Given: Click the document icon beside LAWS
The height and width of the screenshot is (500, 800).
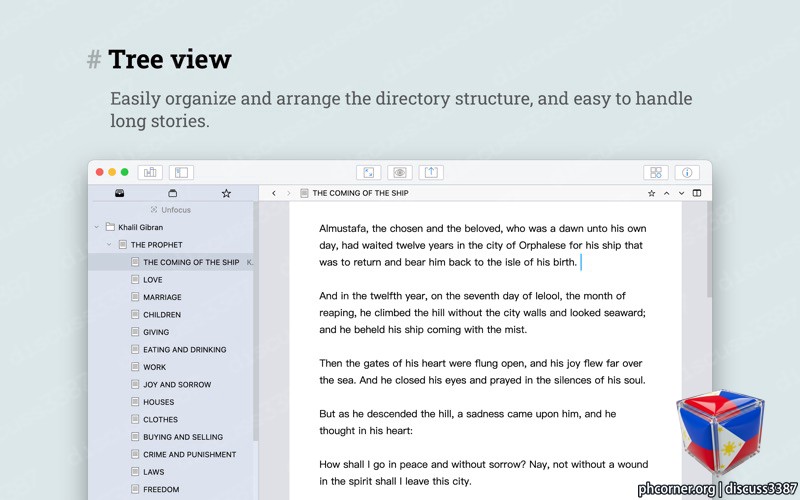Looking at the screenshot, I should coord(135,471).
